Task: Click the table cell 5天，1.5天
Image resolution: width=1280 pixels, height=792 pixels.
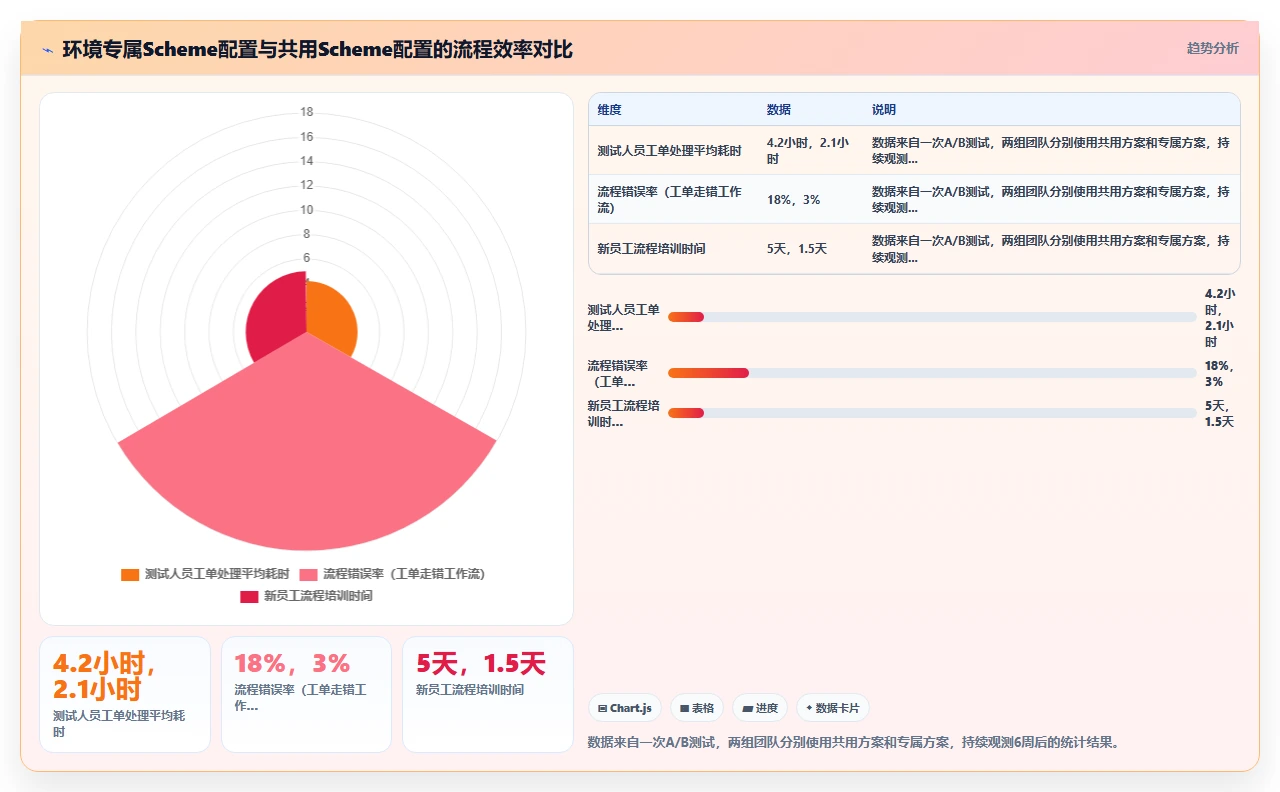Action: point(810,249)
